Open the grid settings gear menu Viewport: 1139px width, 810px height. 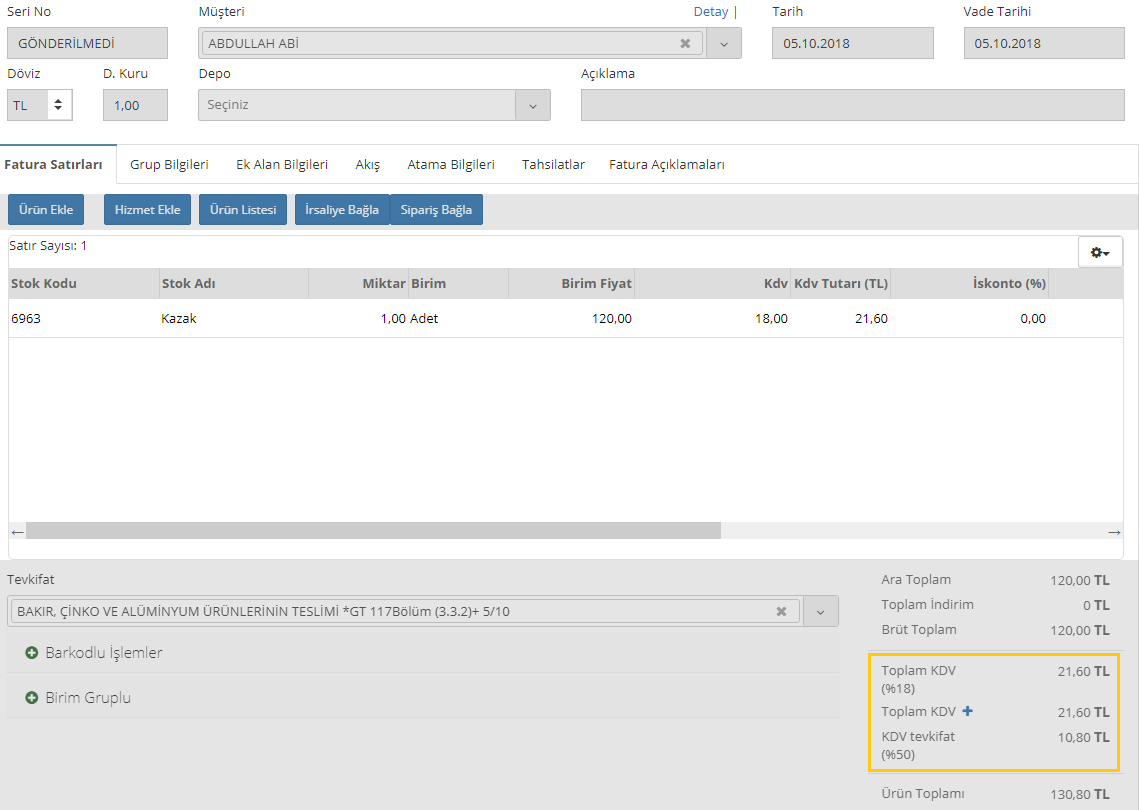[1100, 252]
